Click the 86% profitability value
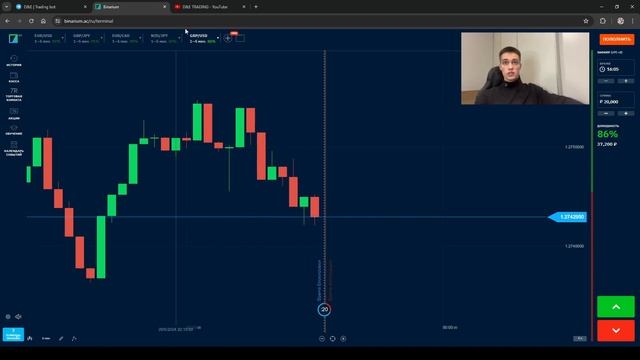640x360 pixels. point(607,134)
